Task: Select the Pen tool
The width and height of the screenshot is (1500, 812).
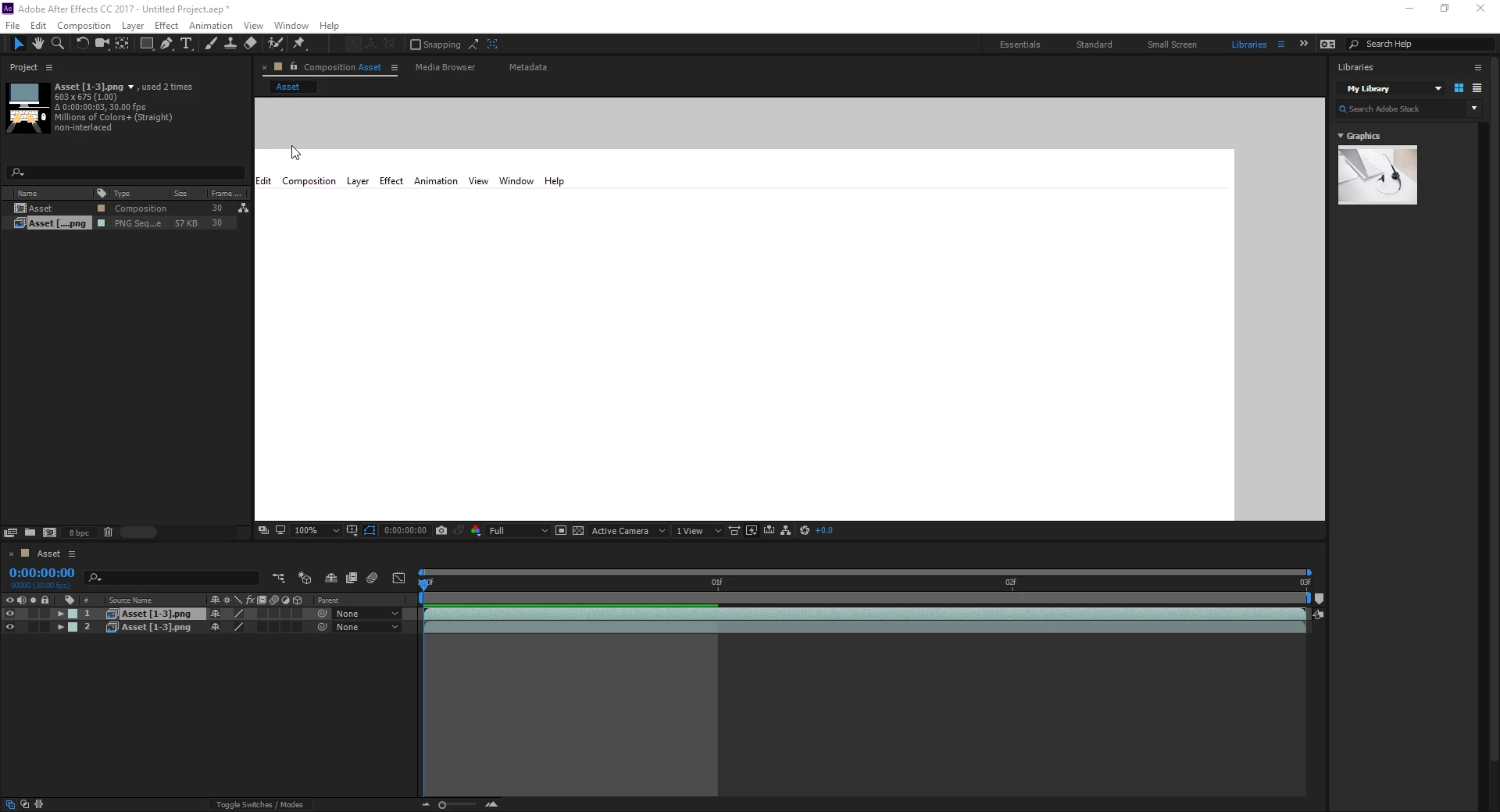Action: tap(166, 44)
